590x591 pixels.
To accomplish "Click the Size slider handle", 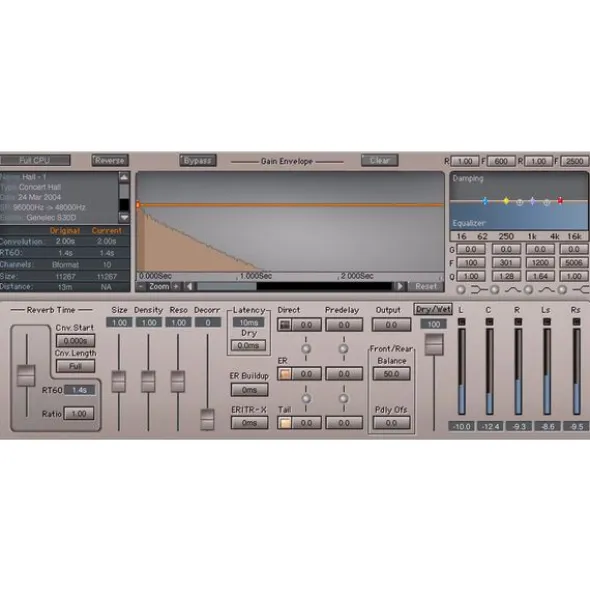I will [119, 381].
